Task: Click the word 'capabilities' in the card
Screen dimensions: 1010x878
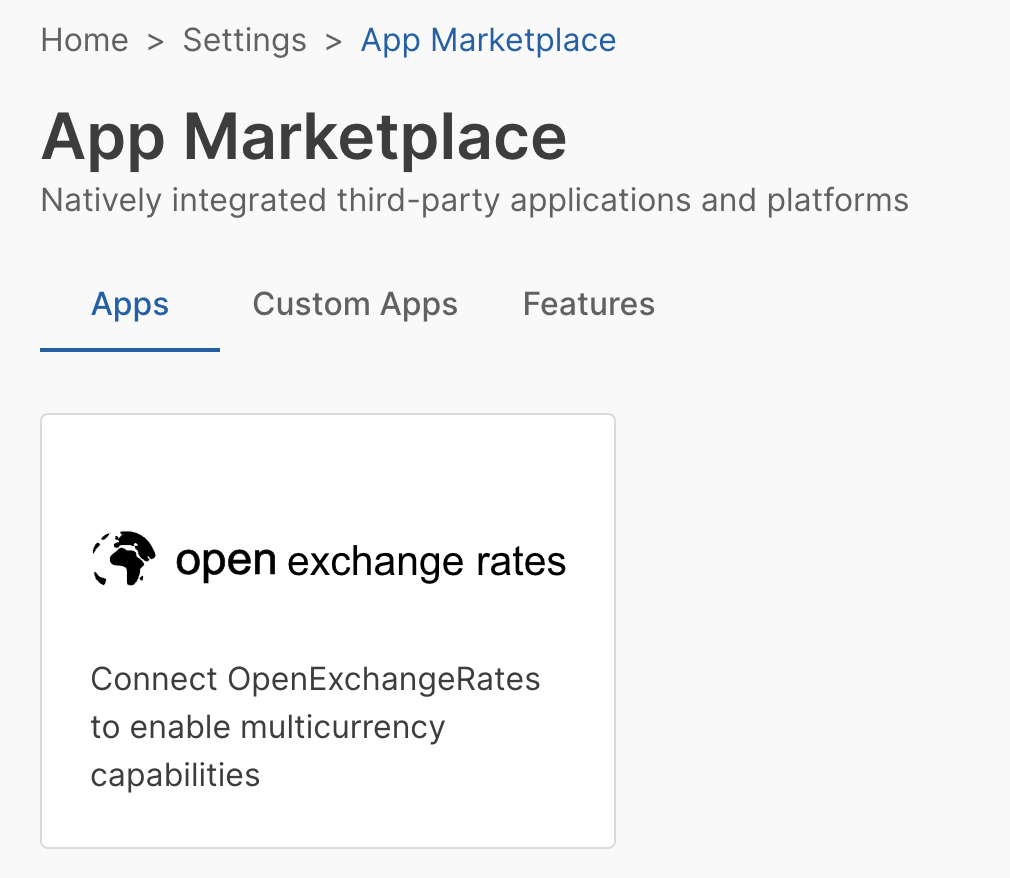Action: [x=175, y=775]
